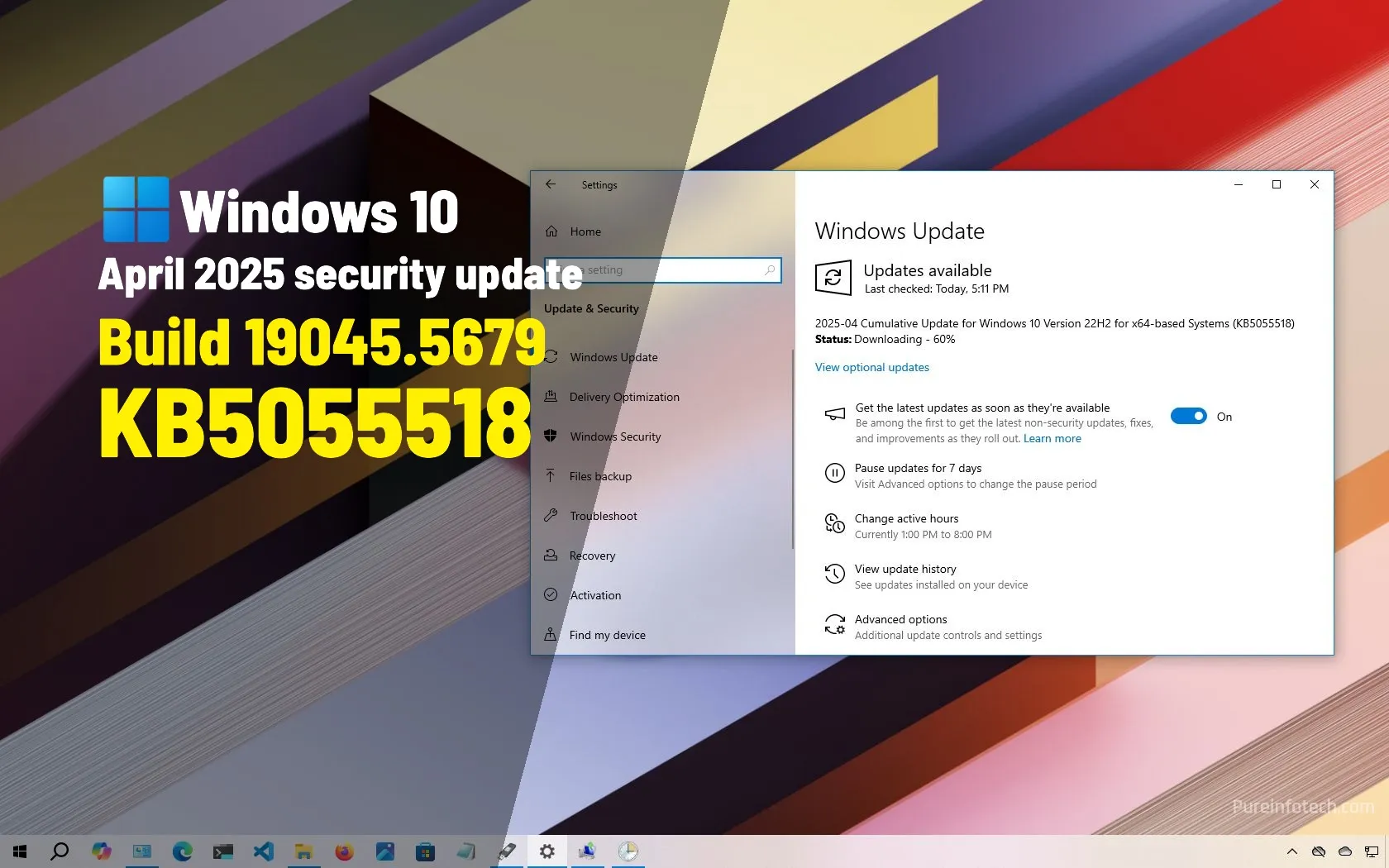Click the update history clock icon
The width and height of the screenshot is (1389, 868).
click(835, 574)
